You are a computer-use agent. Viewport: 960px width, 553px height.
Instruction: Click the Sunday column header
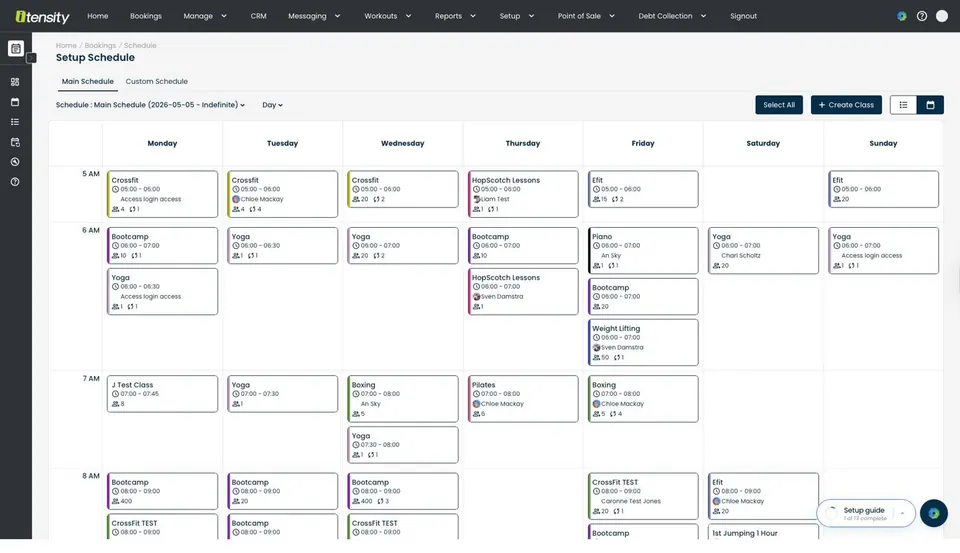coord(883,143)
